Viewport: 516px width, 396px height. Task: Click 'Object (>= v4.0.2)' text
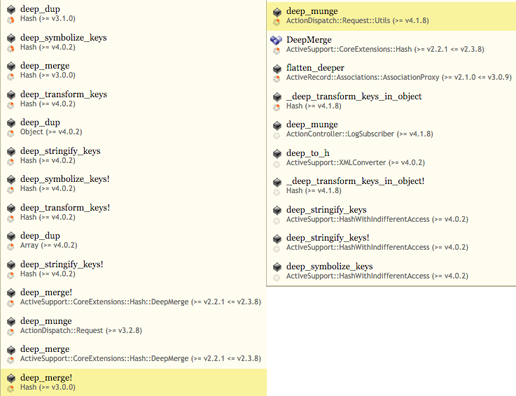(x=51, y=132)
